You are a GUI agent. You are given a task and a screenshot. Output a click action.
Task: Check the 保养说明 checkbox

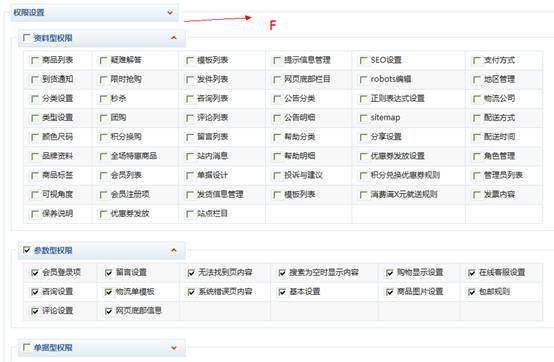tap(35, 214)
